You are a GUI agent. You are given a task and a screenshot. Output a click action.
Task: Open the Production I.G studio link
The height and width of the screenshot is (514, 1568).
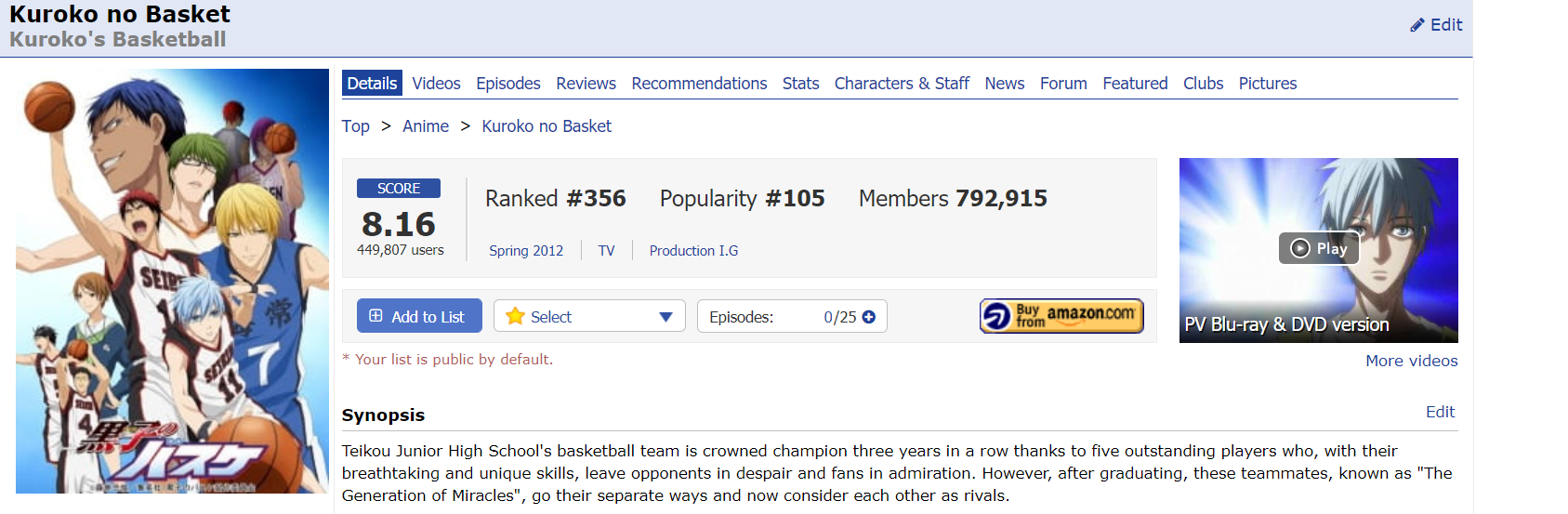click(693, 251)
